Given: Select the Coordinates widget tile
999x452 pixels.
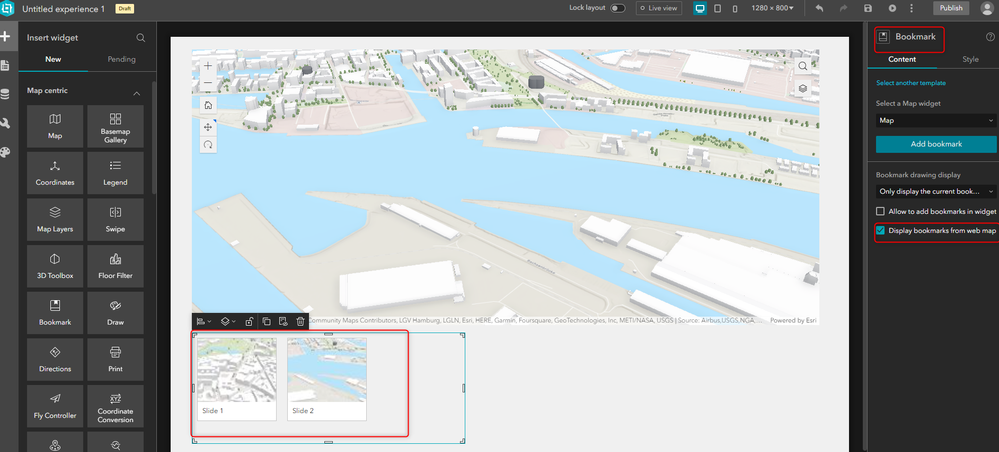Looking at the screenshot, I should tap(55, 173).
